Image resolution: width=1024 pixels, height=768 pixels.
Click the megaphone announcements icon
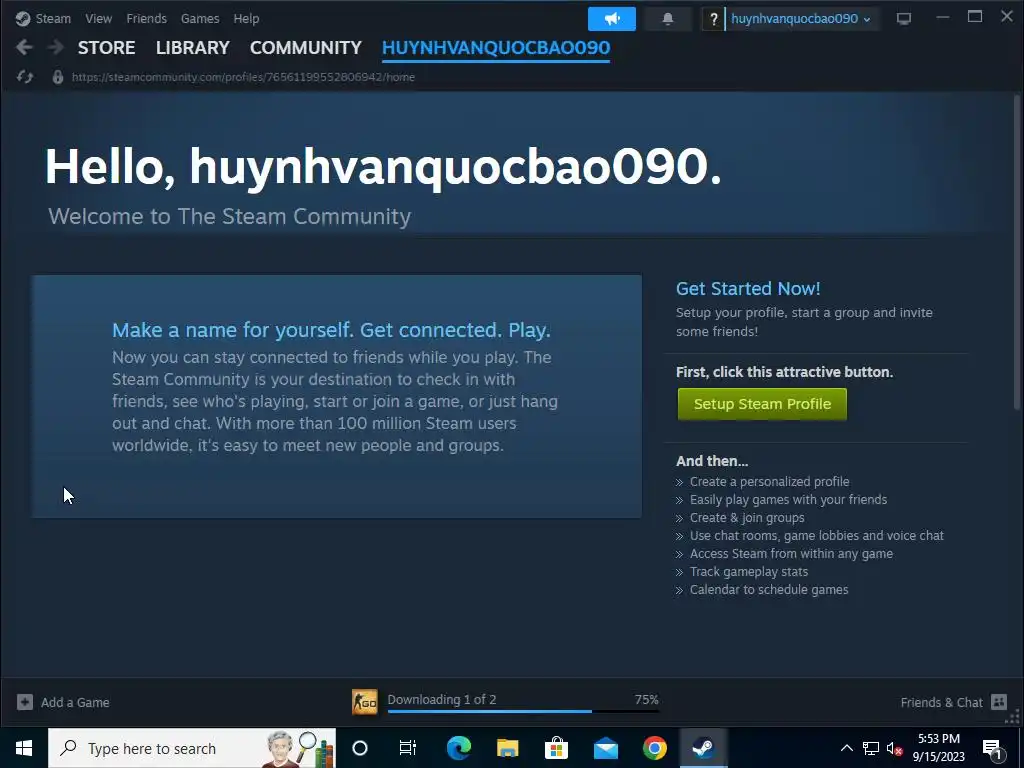(611, 19)
